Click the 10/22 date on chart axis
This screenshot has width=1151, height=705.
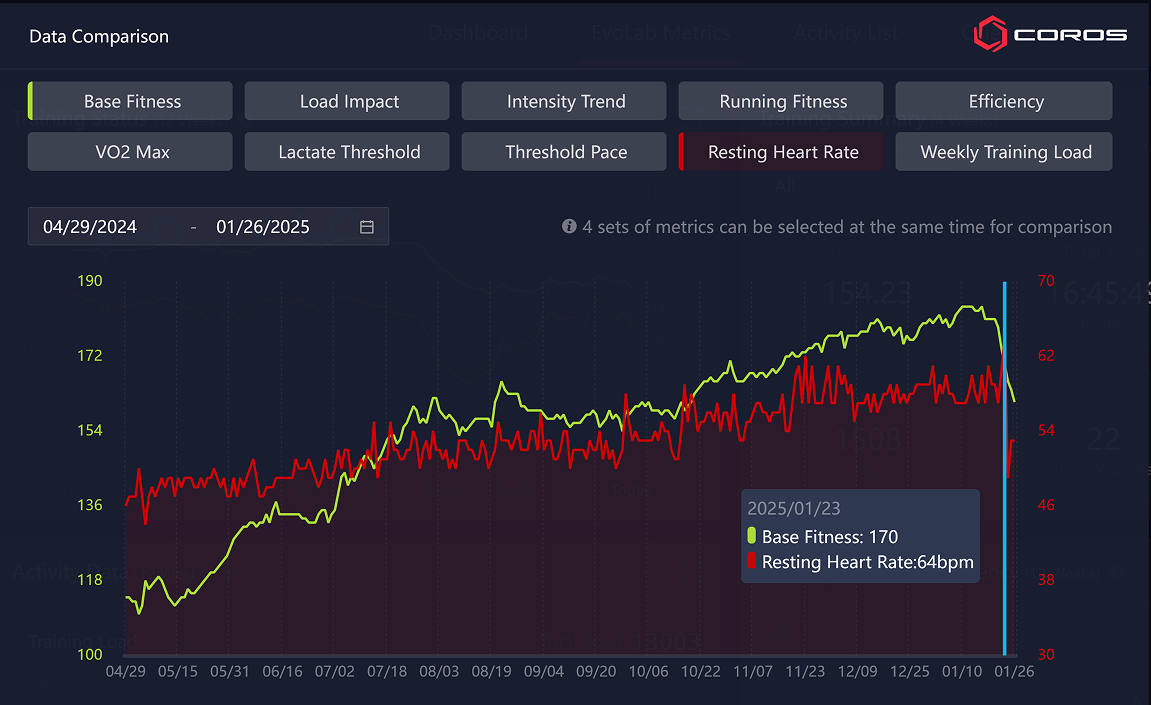click(701, 672)
